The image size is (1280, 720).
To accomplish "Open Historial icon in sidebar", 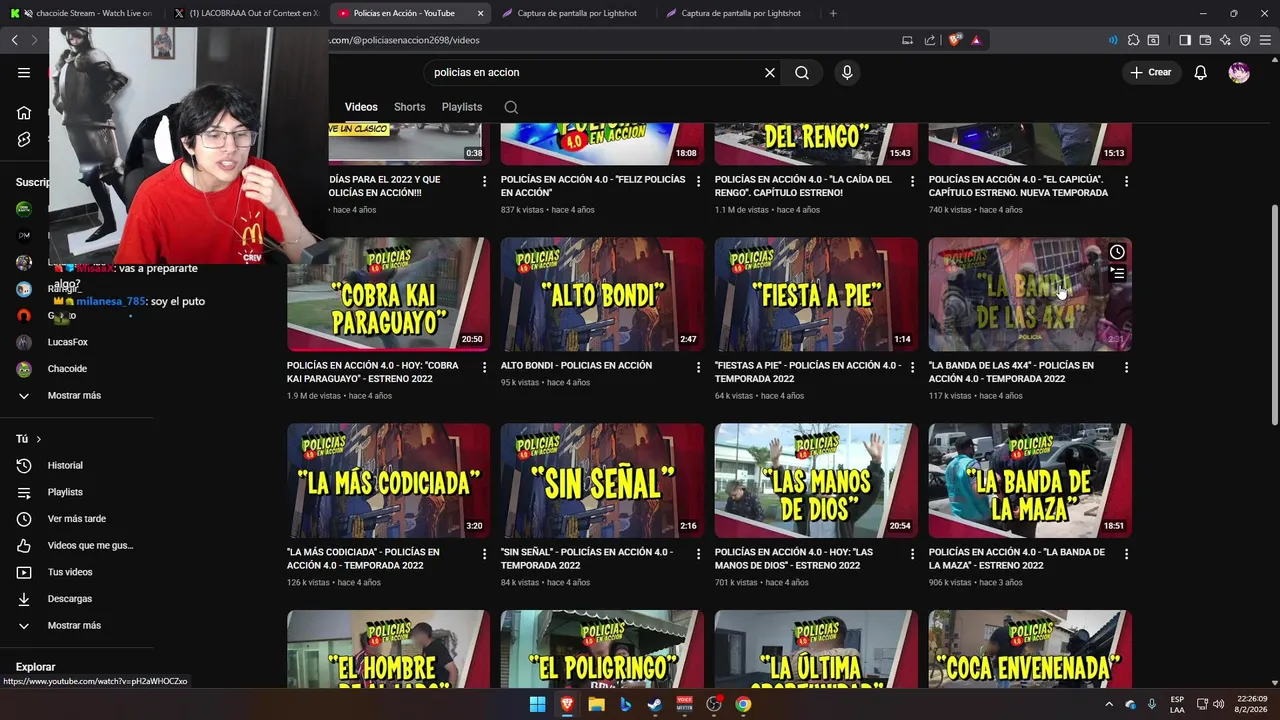I will (x=24, y=465).
